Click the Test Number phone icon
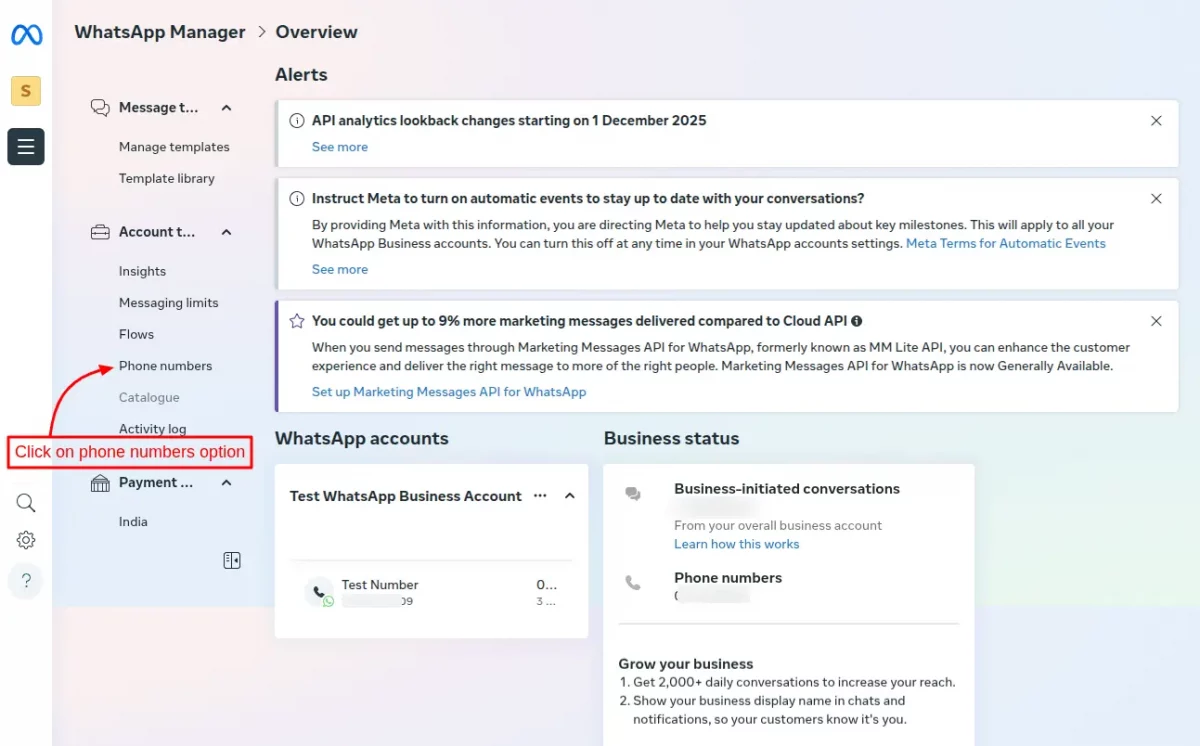Viewport: 1200px width, 746px height. coord(320,592)
